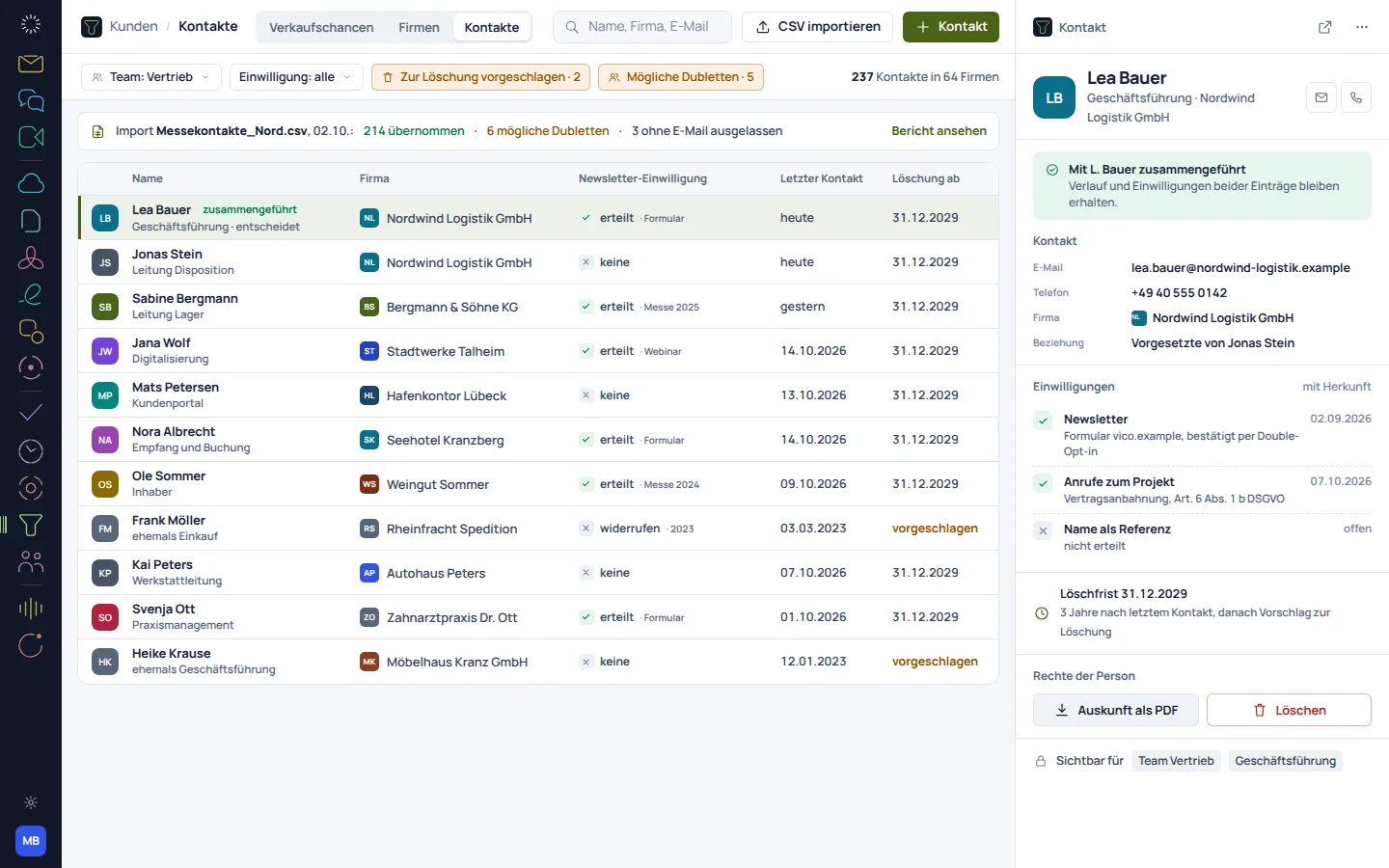Click the clock icon beside Löschfrist
This screenshot has height=868, width=1389.
coord(1042,613)
